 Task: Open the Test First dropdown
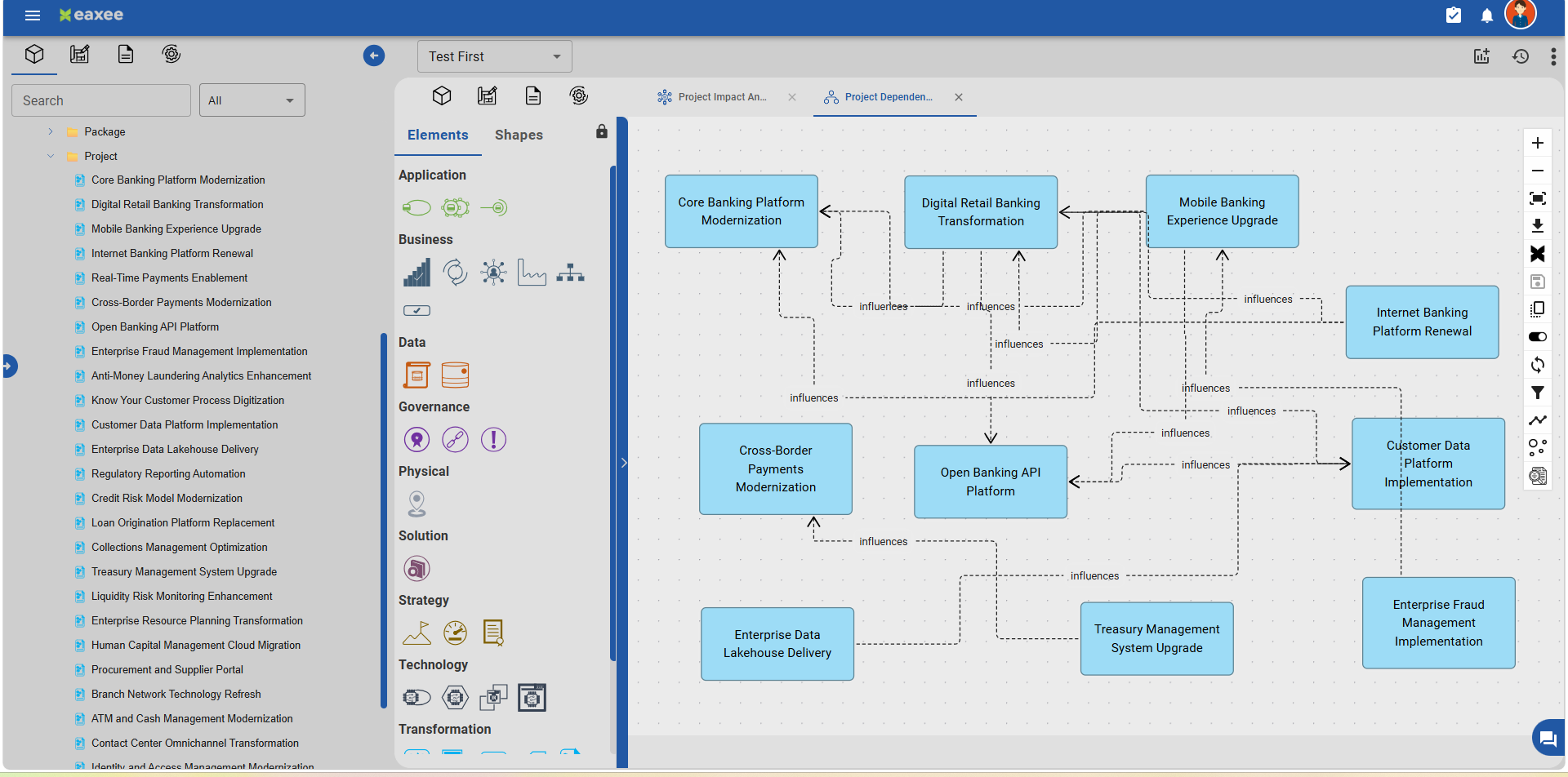[x=495, y=56]
